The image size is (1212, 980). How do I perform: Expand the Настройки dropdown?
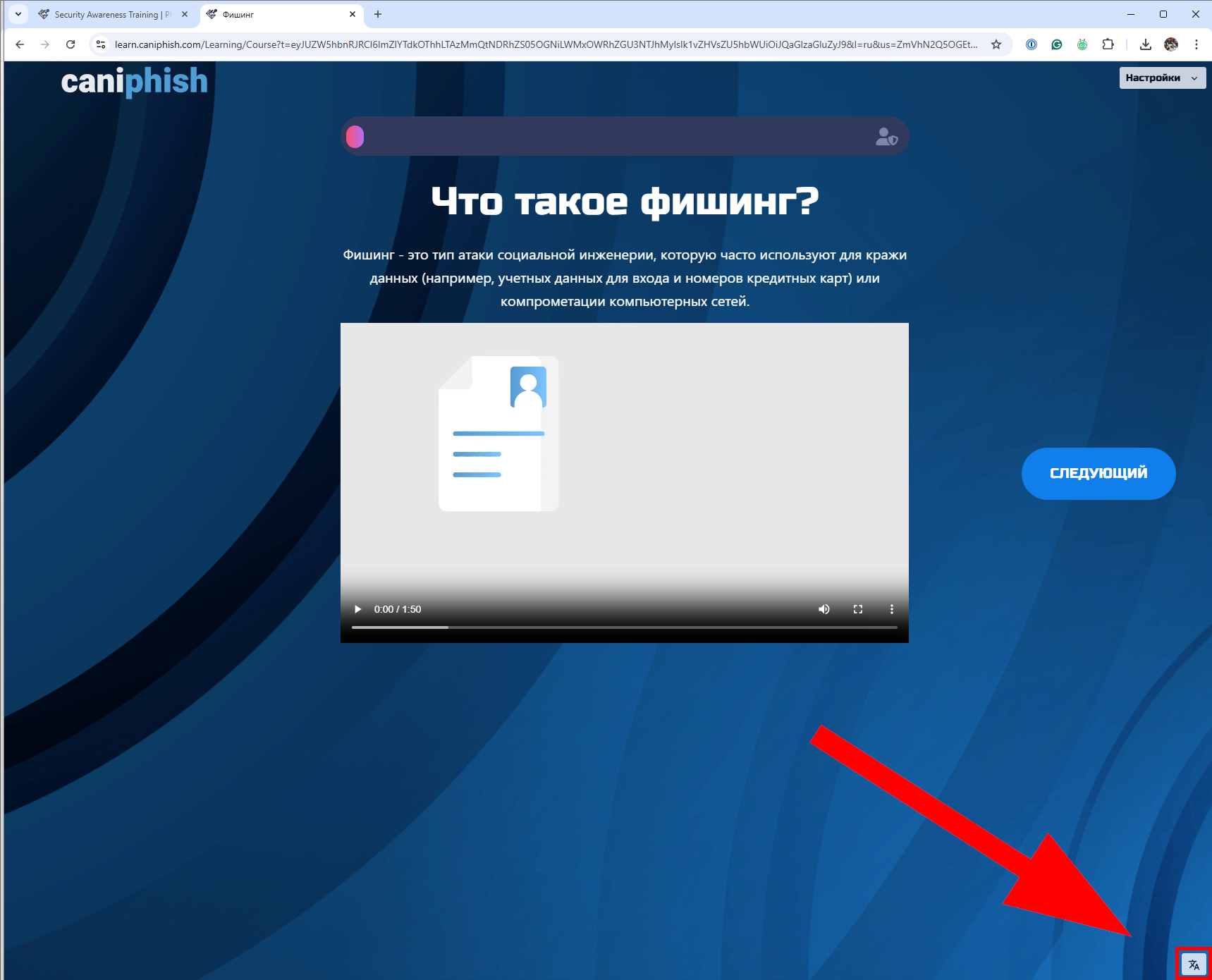click(x=1161, y=78)
